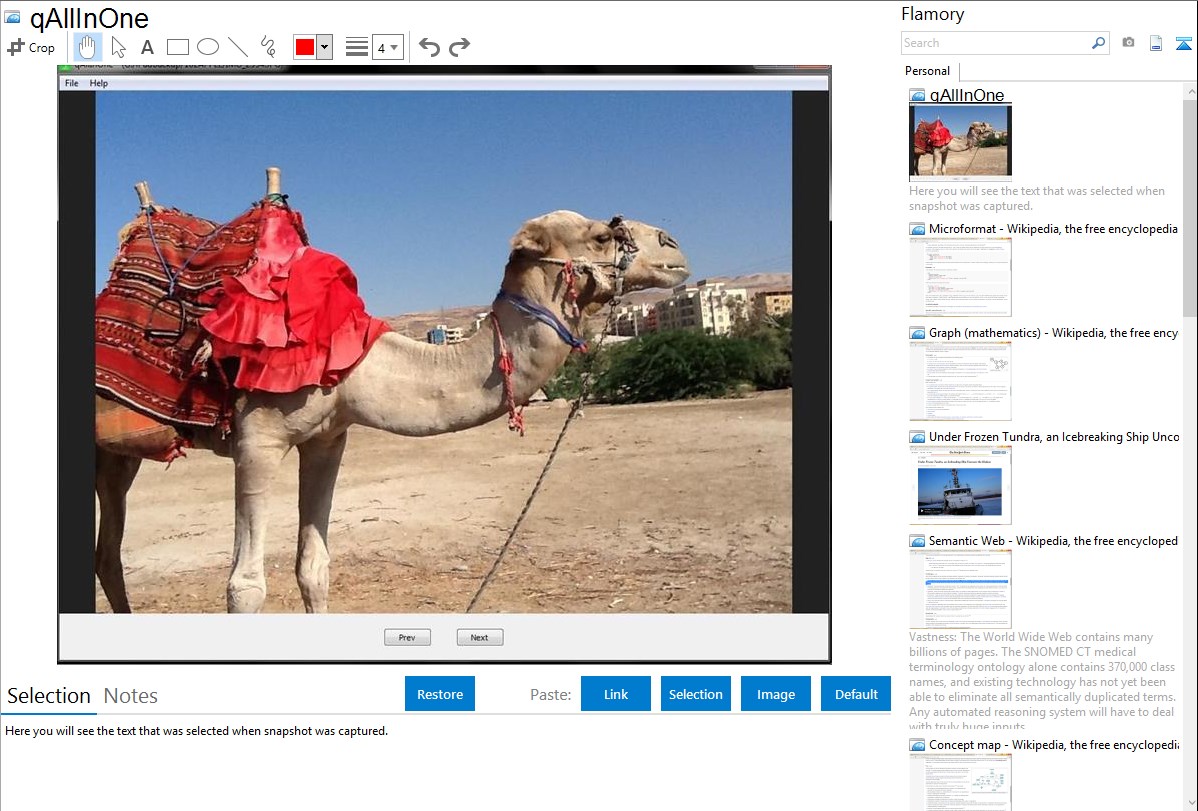
Task: Click the document page icon in Flamory header
Action: click(1156, 43)
